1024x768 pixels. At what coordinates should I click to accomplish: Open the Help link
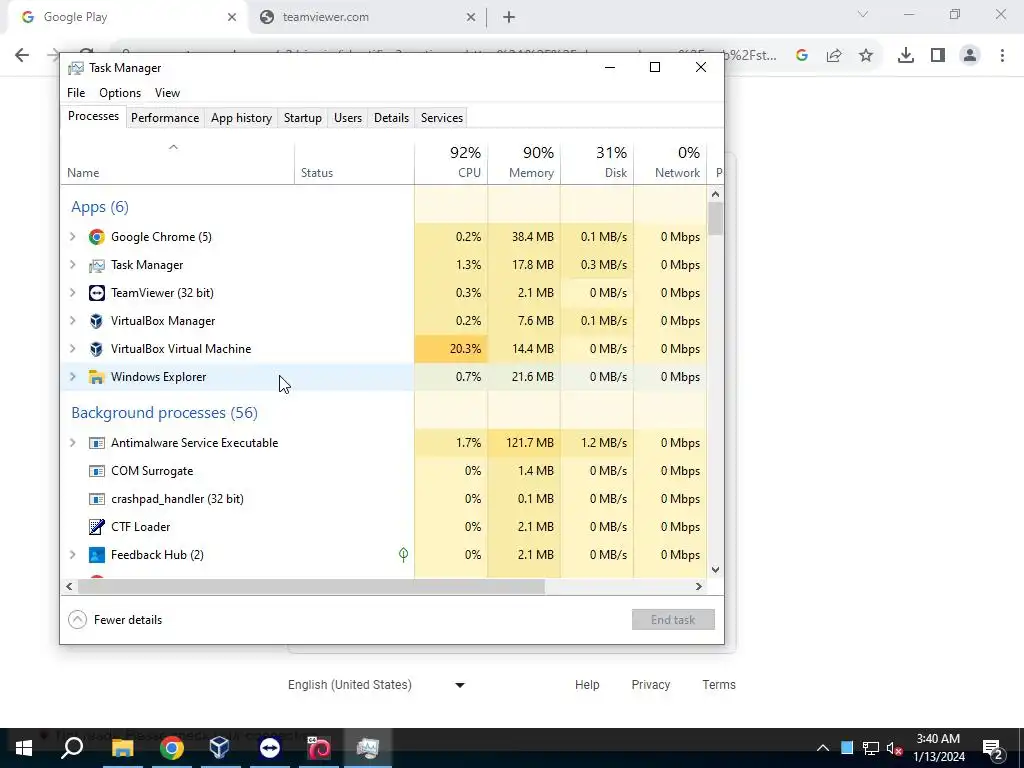click(x=587, y=685)
